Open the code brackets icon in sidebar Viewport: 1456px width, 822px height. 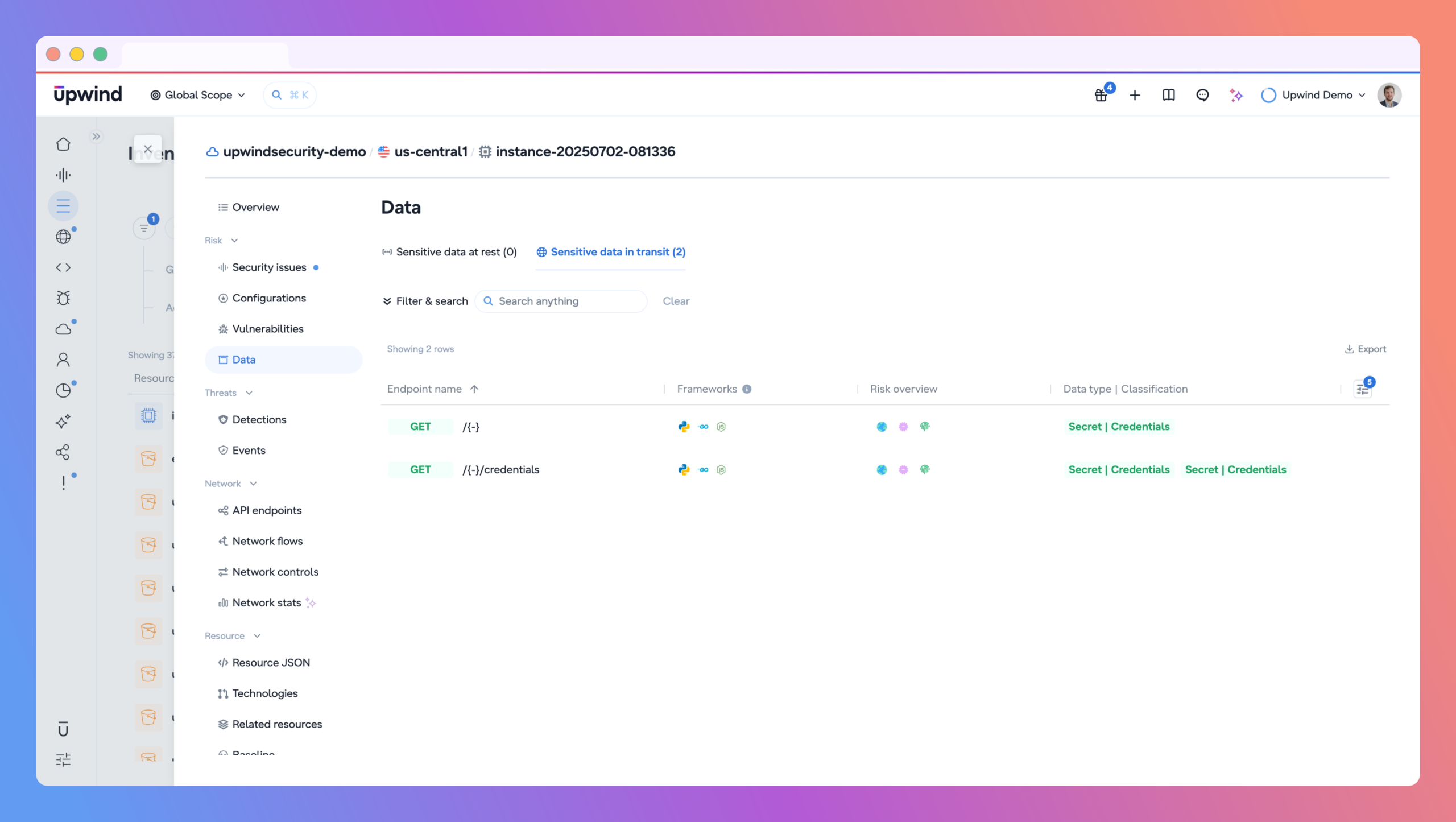click(x=63, y=267)
